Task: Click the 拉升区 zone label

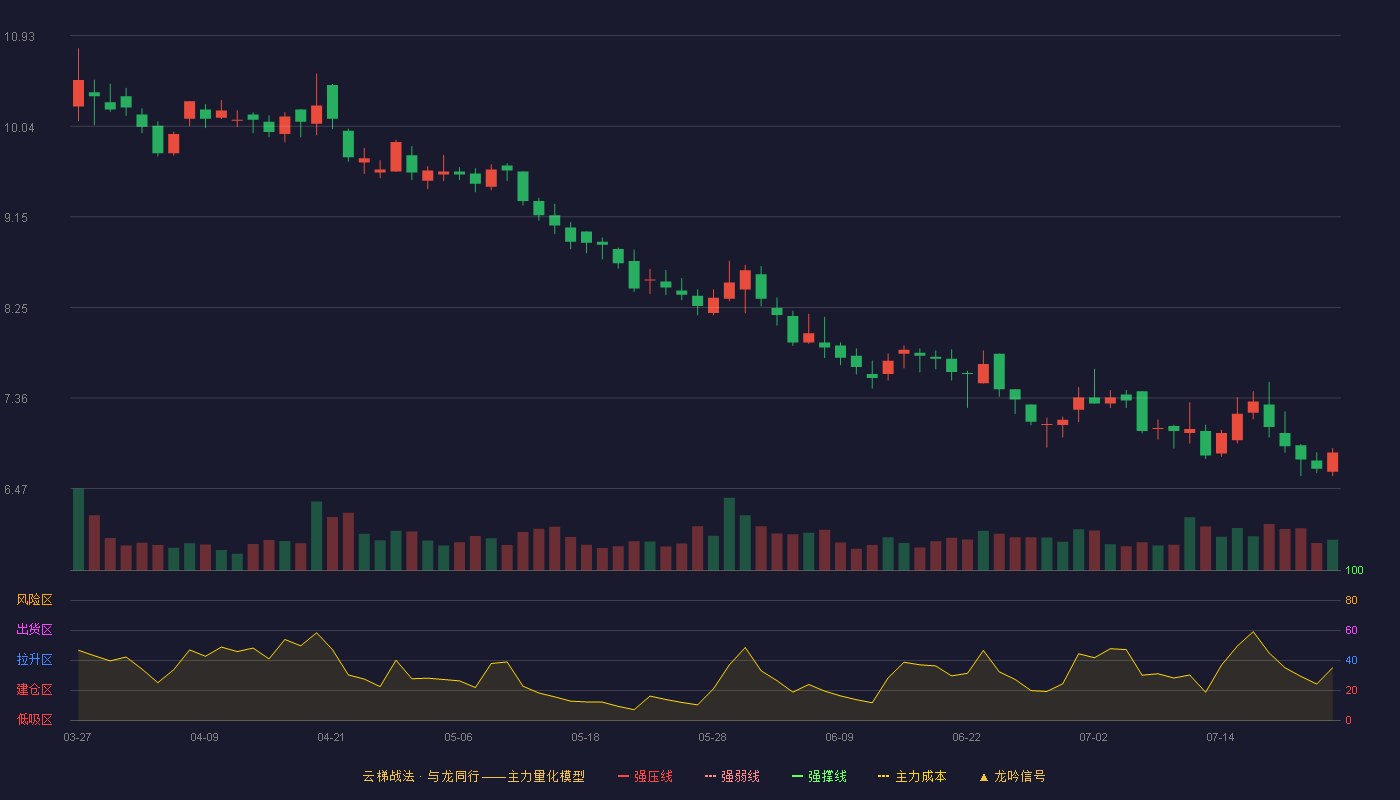Action: [x=34, y=660]
